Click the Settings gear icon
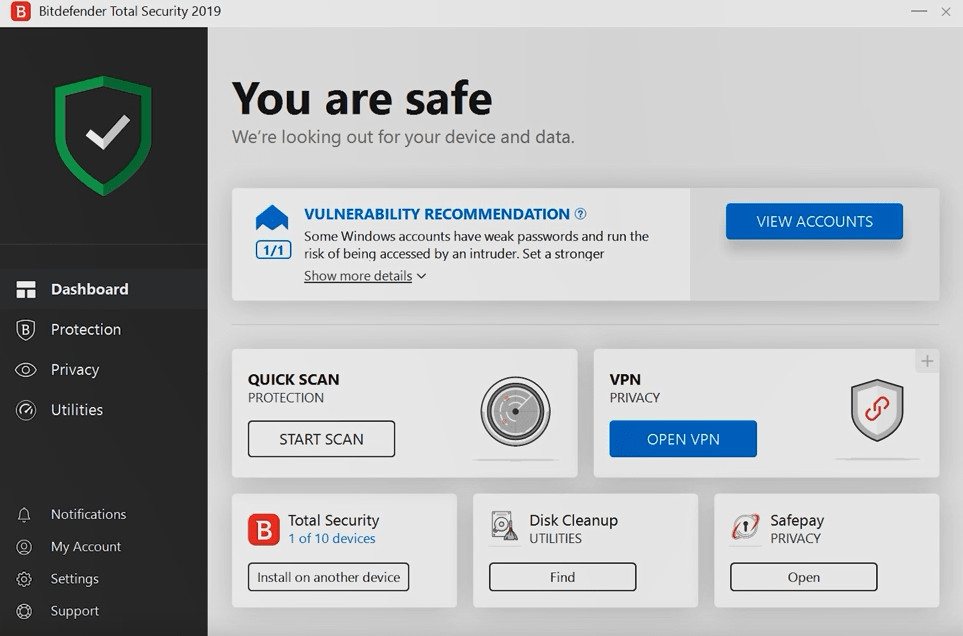Screen dimensions: 963x636 point(25,578)
